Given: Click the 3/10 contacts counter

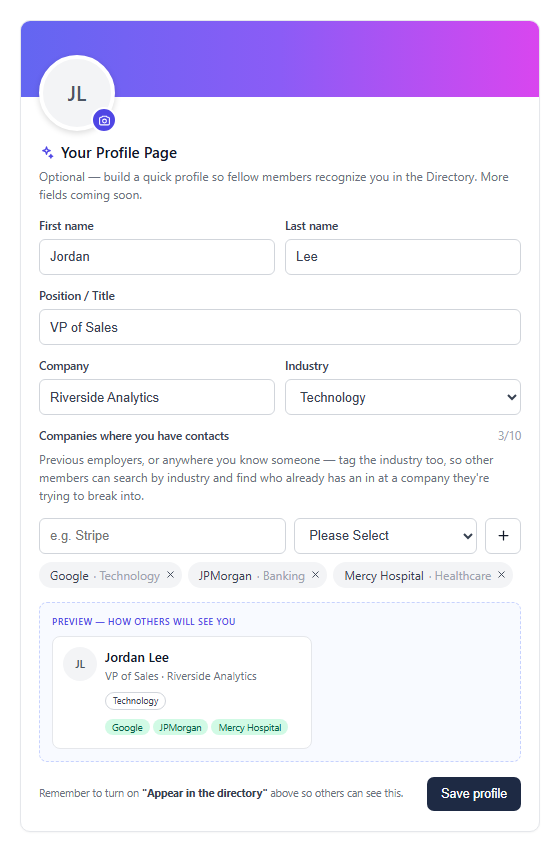Looking at the screenshot, I should pos(510,436).
